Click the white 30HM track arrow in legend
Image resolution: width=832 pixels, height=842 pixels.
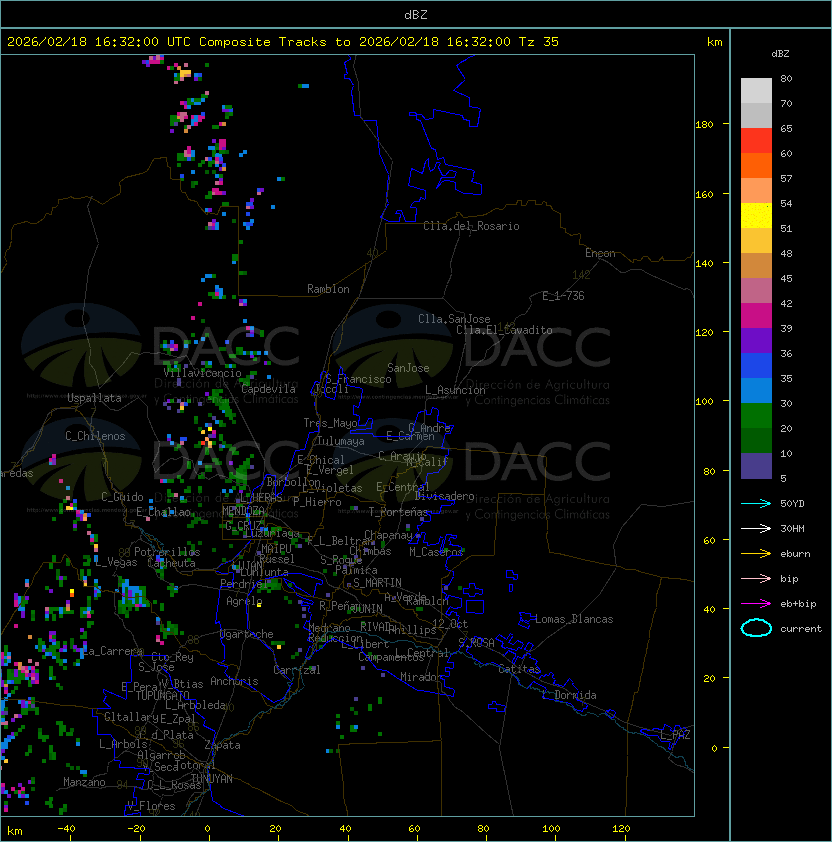[756, 528]
